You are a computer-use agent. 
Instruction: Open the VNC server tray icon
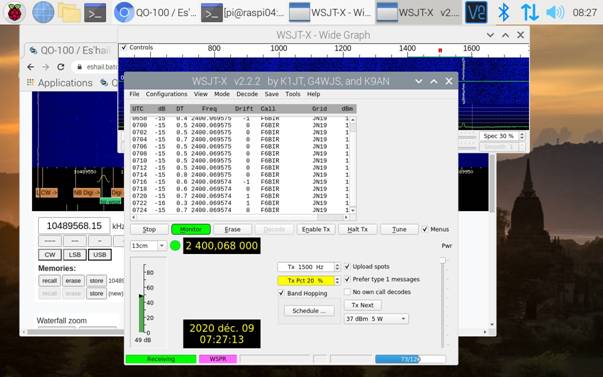476,12
